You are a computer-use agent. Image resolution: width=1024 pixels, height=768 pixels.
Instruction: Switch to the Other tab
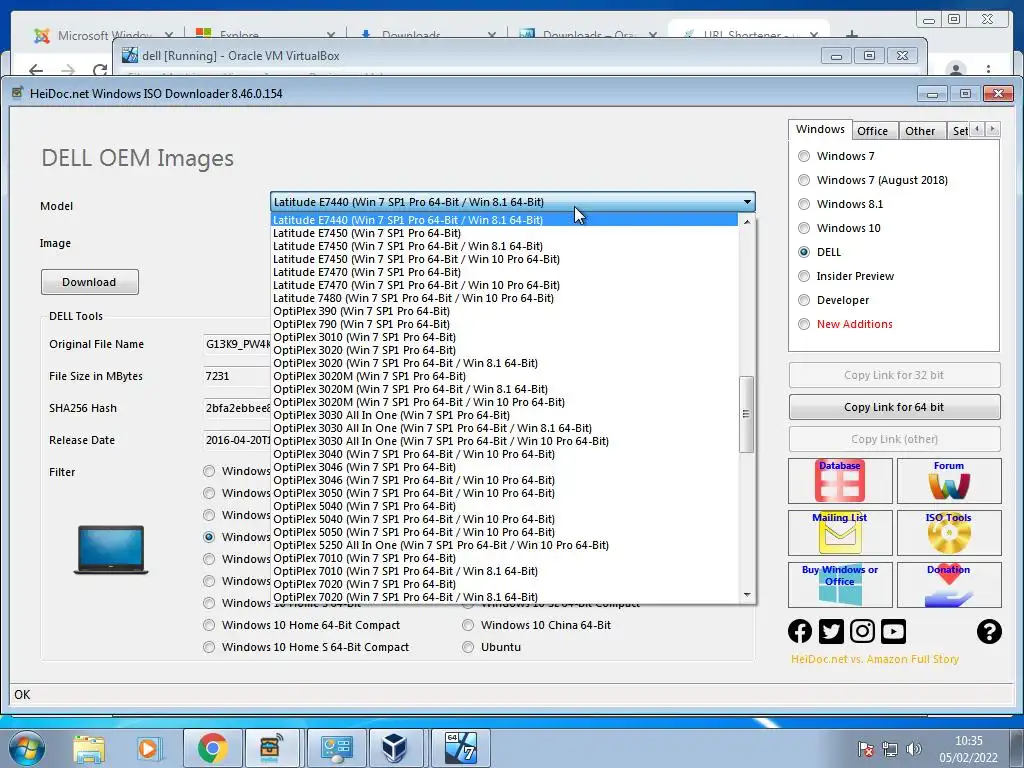[920, 131]
